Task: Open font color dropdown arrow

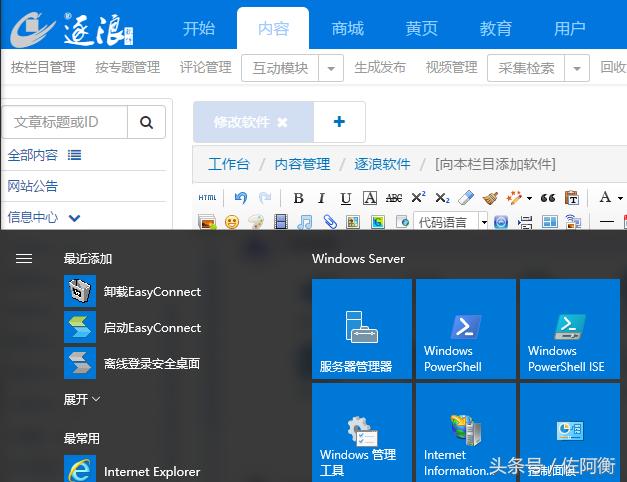Action: 620,198
